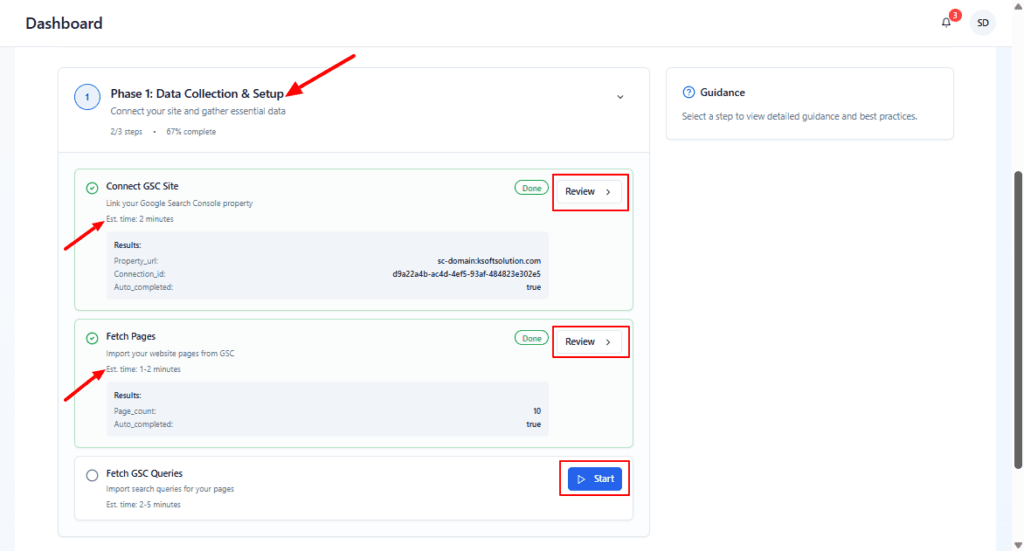Click the Fetch Pages green checkmark icon

92,338
